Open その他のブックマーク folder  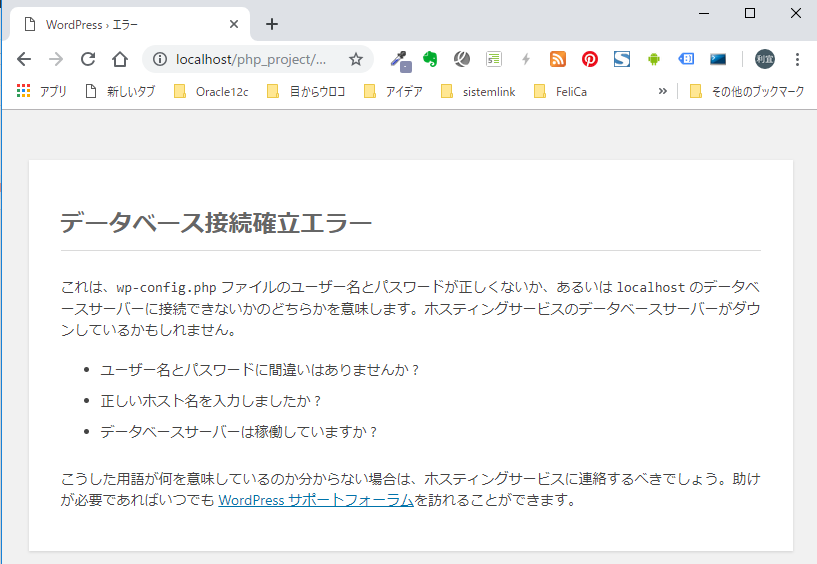pyautogui.click(x=747, y=92)
